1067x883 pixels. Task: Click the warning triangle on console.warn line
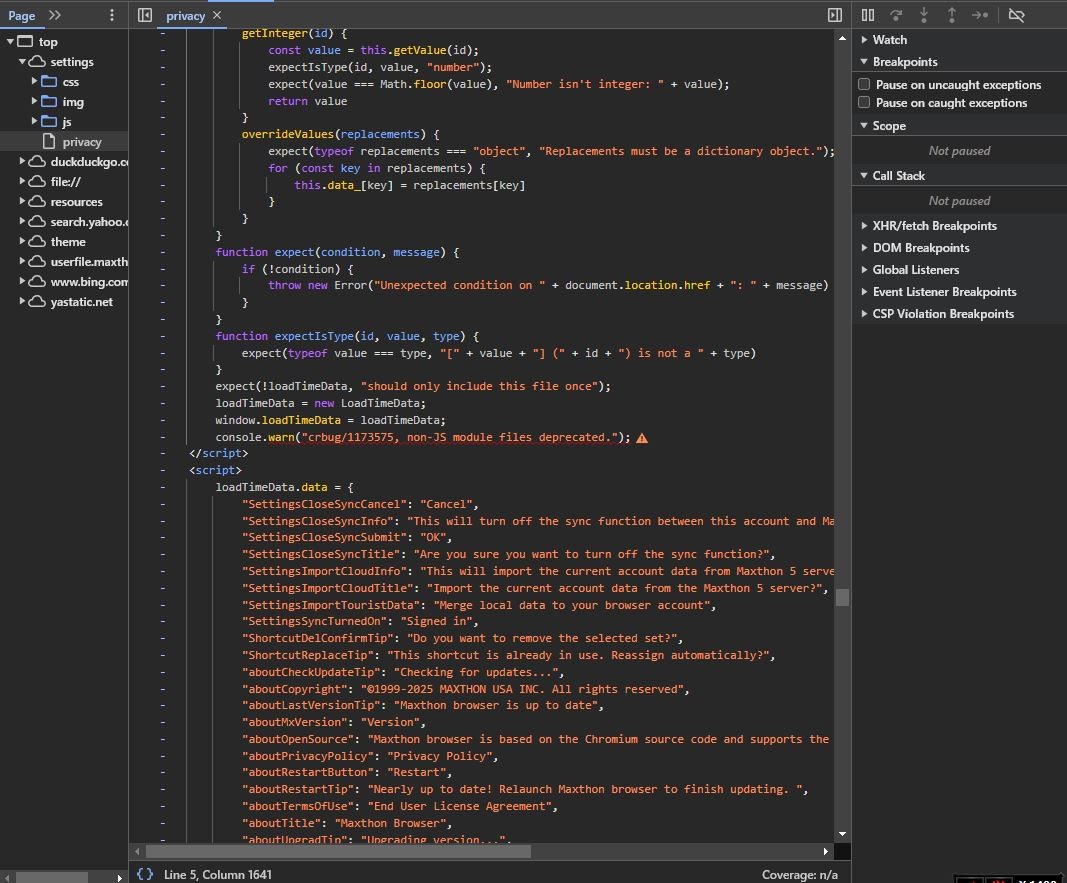pyautogui.click(x=642, y=438)
